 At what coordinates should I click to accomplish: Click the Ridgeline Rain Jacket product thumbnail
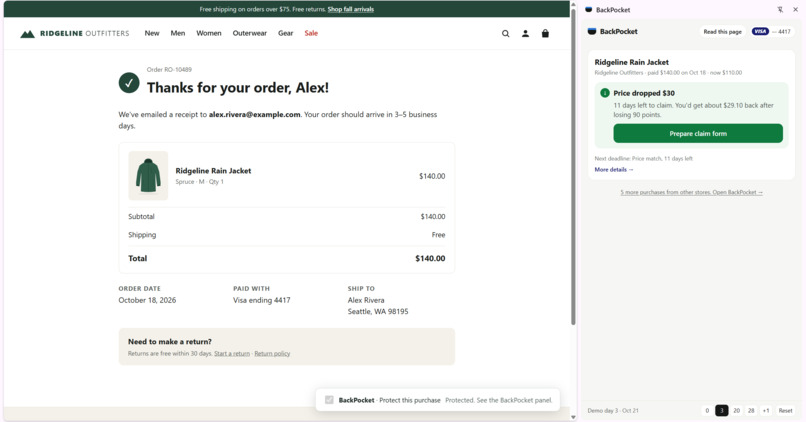click(x=148, y=176)
